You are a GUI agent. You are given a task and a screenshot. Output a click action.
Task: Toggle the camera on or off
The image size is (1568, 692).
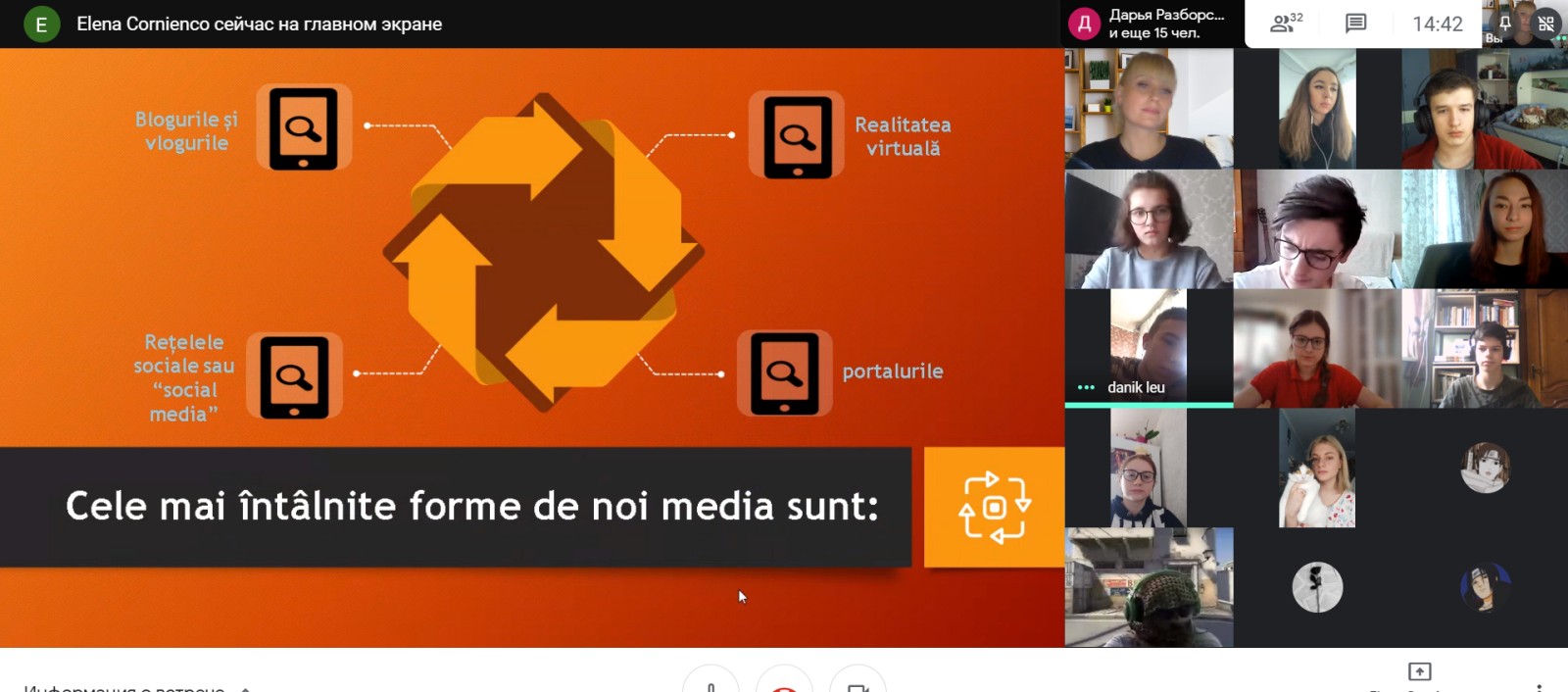pos(857,681)
